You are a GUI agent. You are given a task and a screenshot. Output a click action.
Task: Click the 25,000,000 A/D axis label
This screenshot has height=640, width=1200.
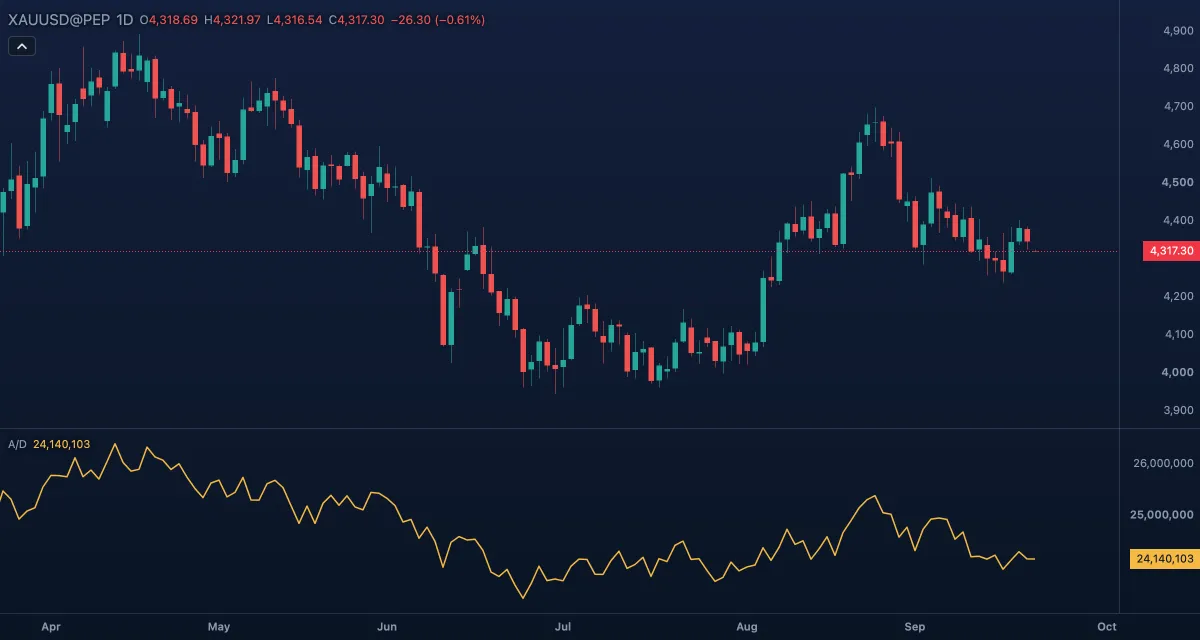tap(1164, 515)
